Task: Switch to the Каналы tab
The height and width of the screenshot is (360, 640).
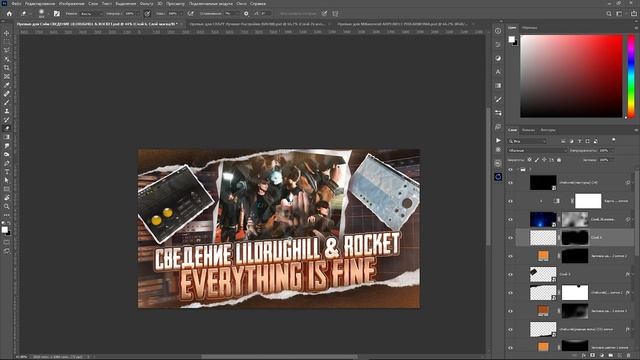Action: (x=528, y=130)
